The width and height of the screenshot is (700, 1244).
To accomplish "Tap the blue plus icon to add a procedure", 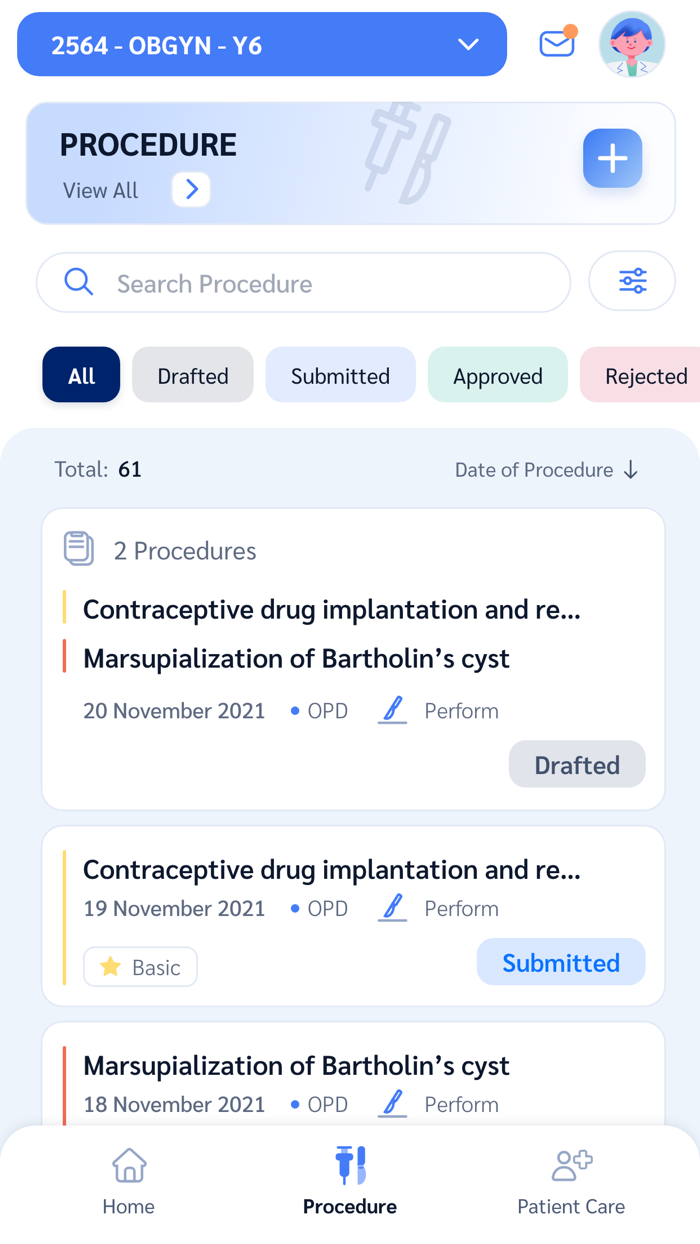I will (612, 158).
